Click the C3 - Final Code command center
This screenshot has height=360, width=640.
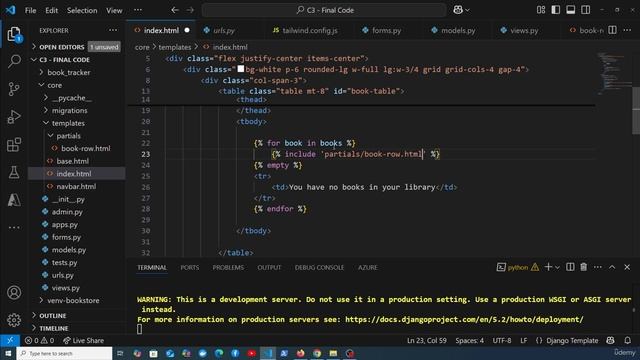[x=324, y=10]
